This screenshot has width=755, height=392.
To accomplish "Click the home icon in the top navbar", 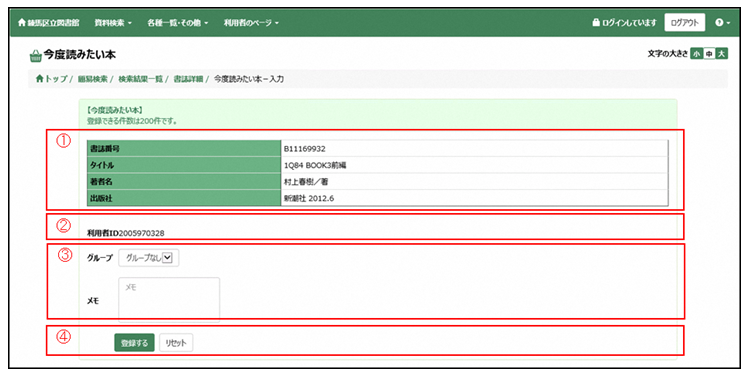I will tap(21, 23).
